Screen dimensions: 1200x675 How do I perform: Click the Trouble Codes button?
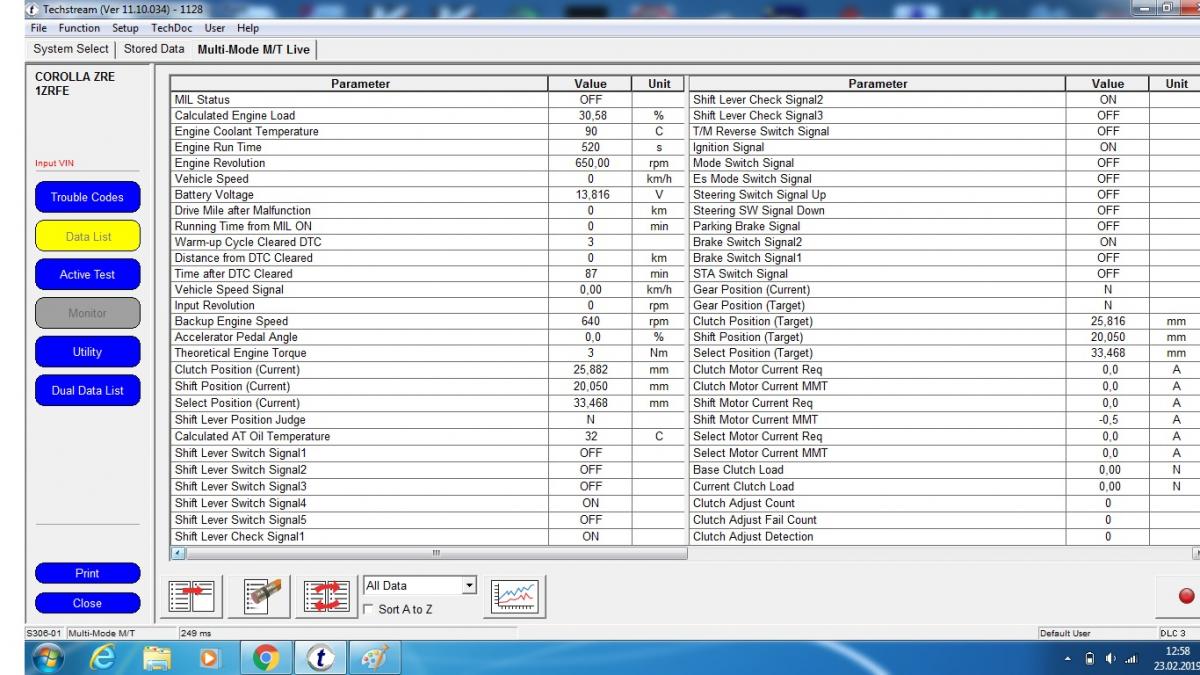(x=87, y=197)
